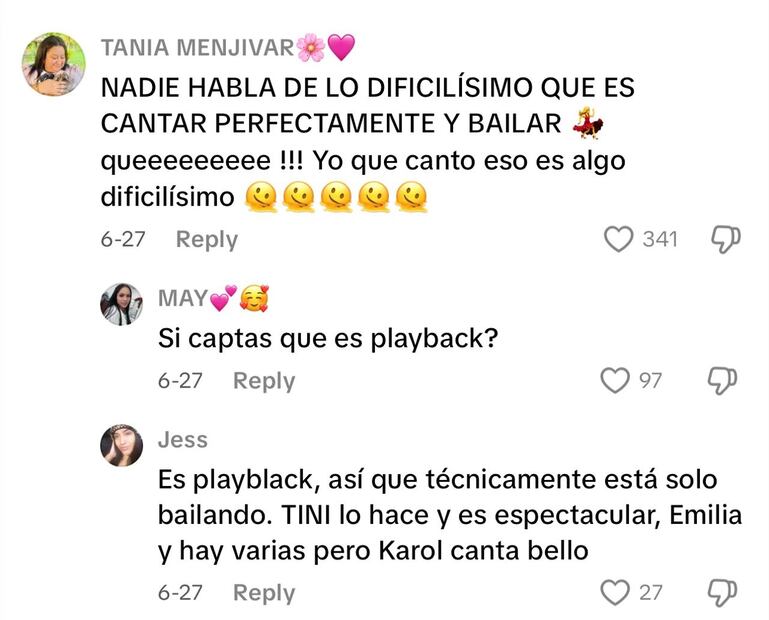769x620 pixels.
Task: Like Tania Menjivar's comment with heart icon
Action: click(618, 239)
